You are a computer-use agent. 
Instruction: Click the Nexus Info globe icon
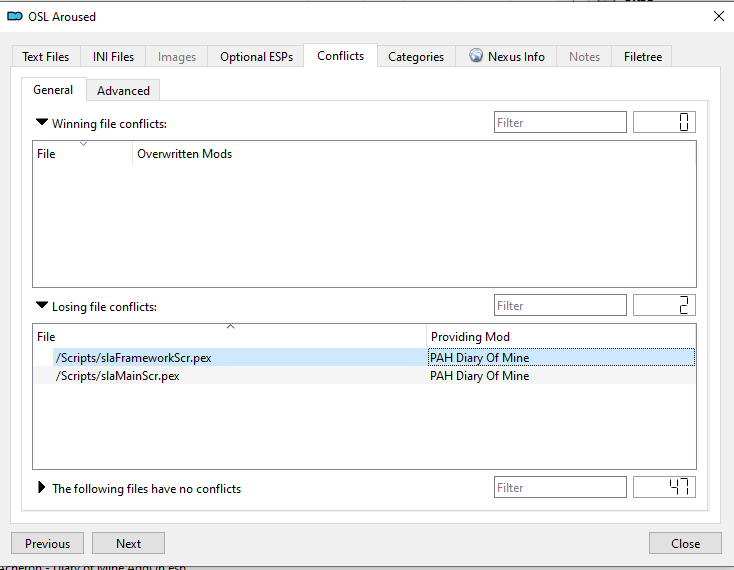[476, 56]
